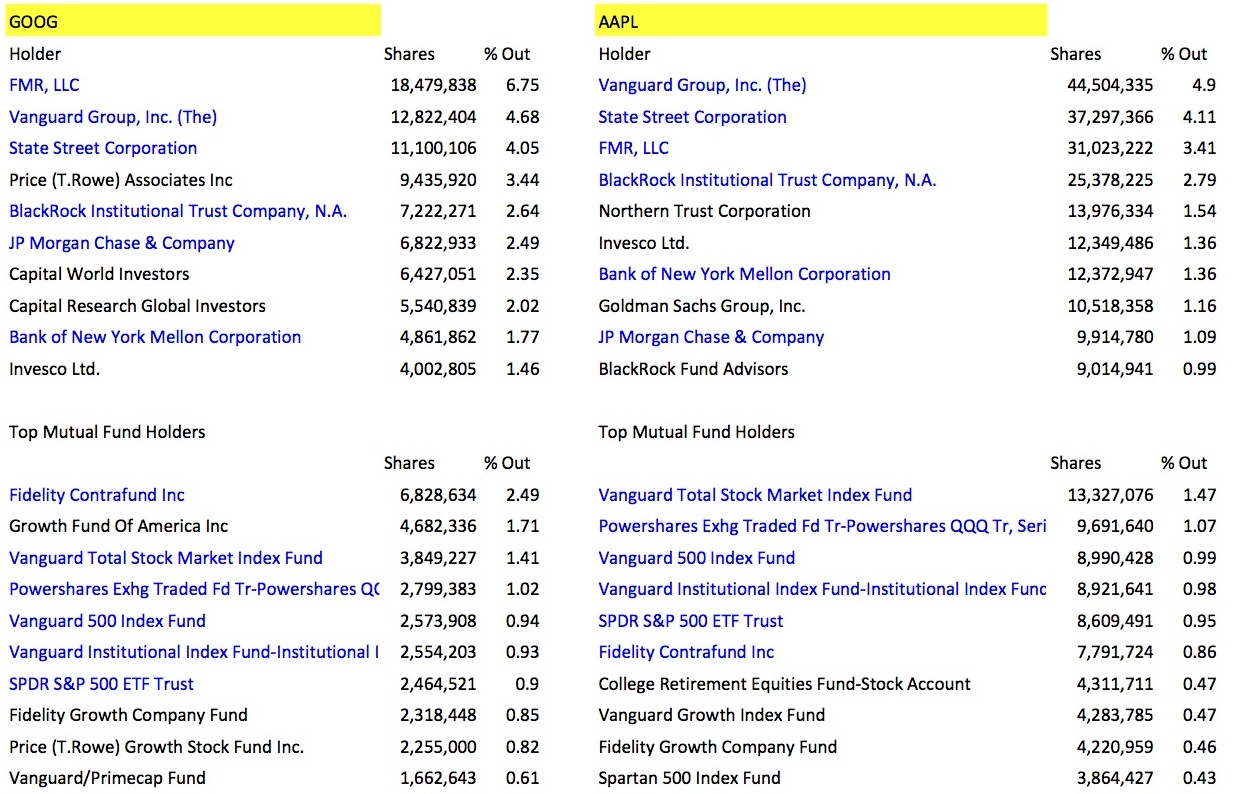This screenshot has height=794, width=1237.
Task: Open Vanguard 500 Index Fund in AAPL funds
Action: coord(697,558)
